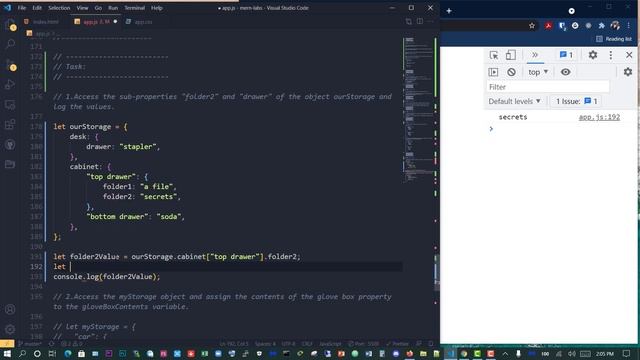Open the File menu in VS Code
The height and width of the screenshot is (360, 640).
point(22,8)
